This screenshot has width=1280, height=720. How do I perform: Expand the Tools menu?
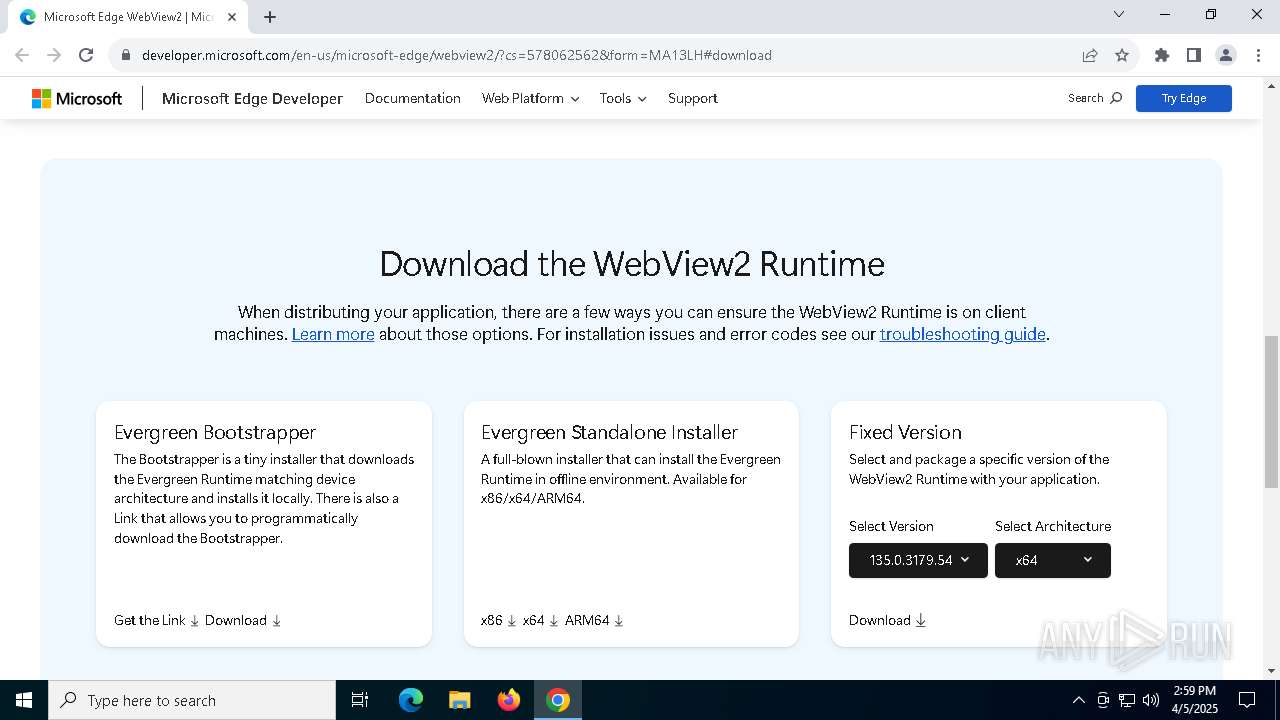[623, 98]
